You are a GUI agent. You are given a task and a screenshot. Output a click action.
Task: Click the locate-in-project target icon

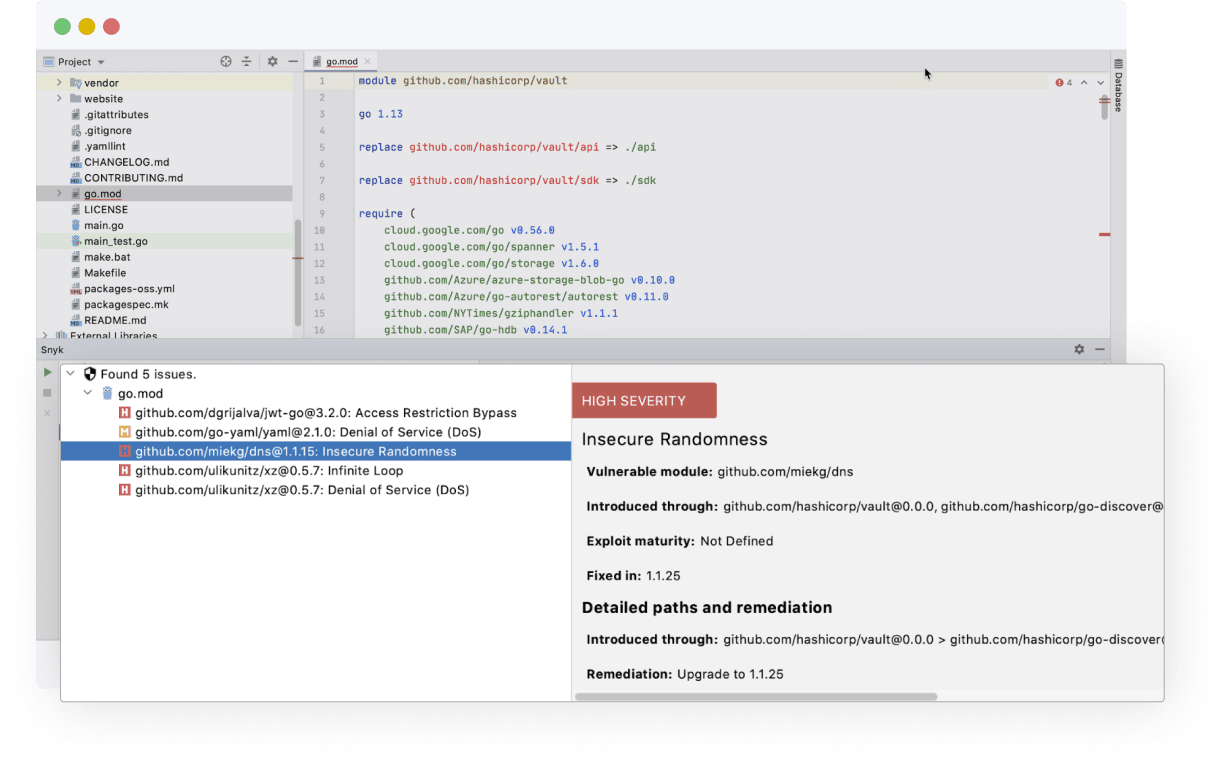pyautogui.click(x=226, y=61)
